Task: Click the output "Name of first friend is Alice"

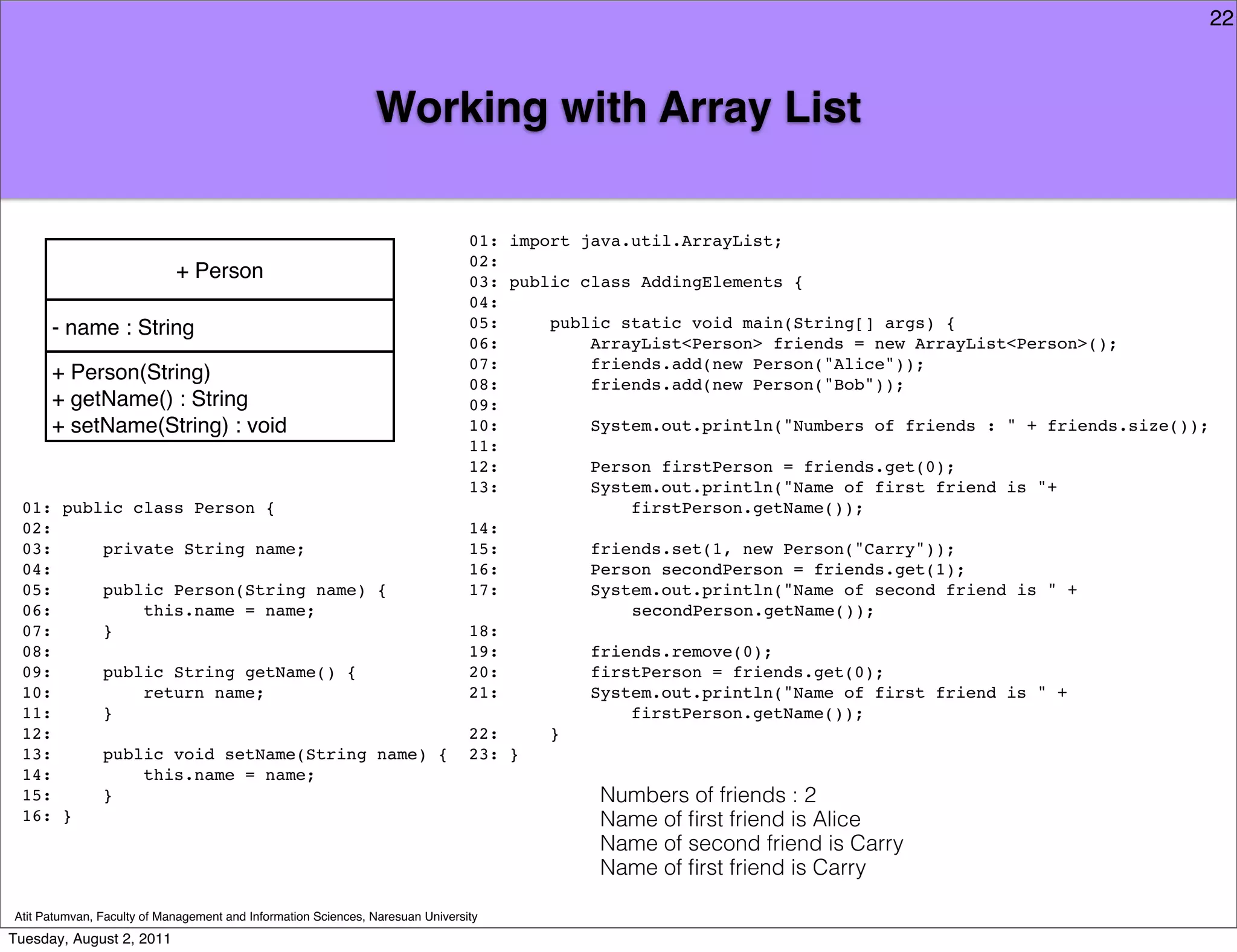Action: point(730,819)
